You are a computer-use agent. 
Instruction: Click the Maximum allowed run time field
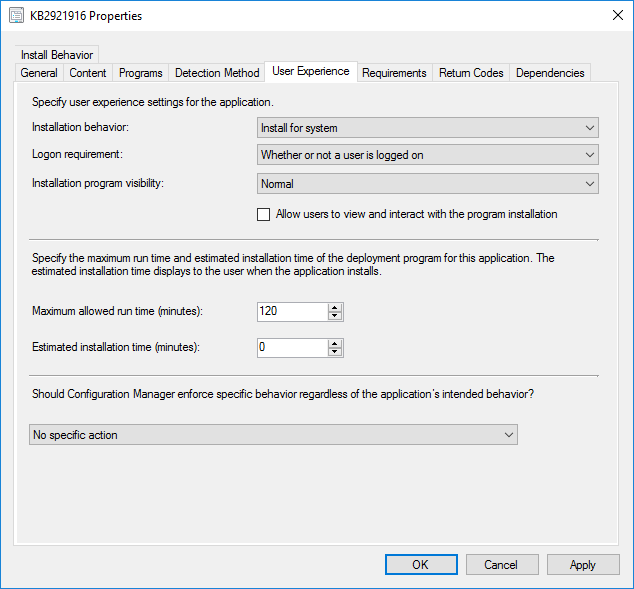pyautogui.click(x=292, y=312)
